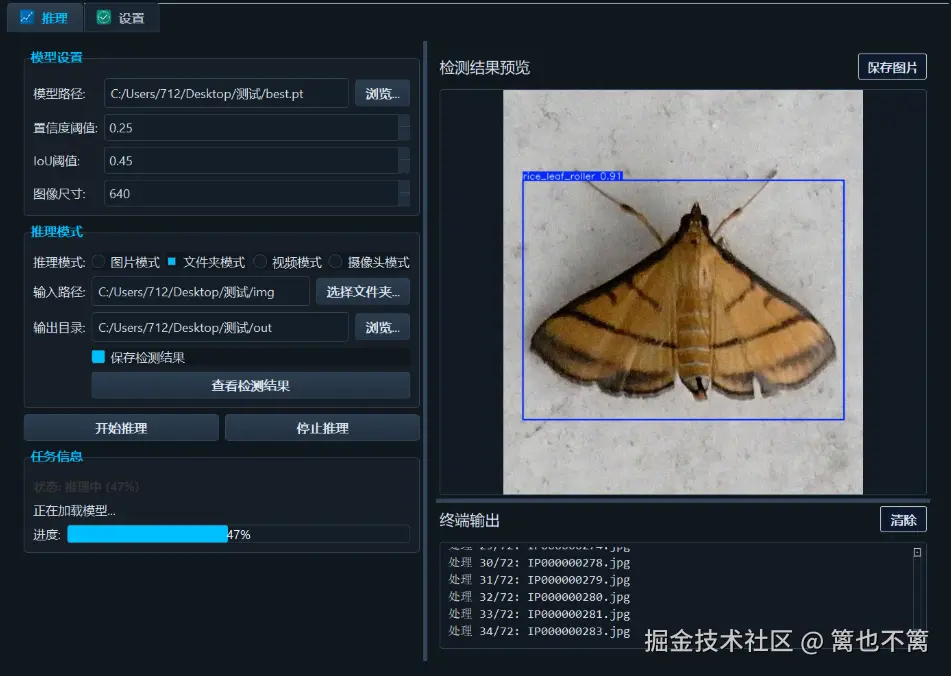Stop inference with 停止推理

point(322,428)
